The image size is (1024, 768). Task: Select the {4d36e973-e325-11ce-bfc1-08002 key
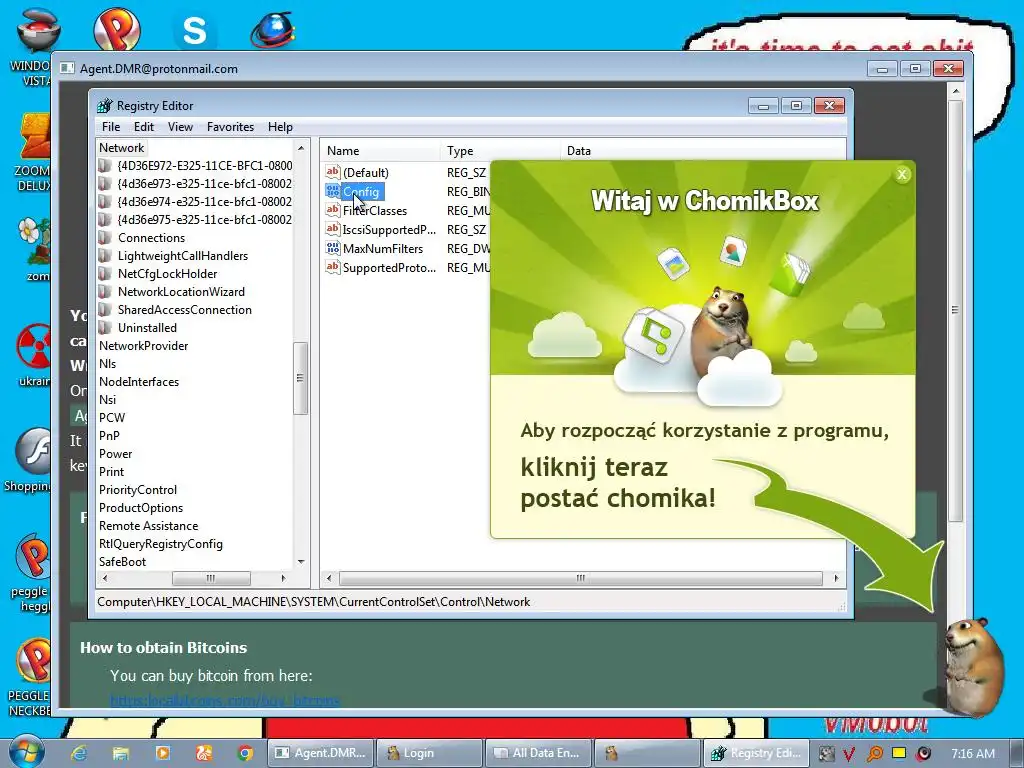point(204,184)
